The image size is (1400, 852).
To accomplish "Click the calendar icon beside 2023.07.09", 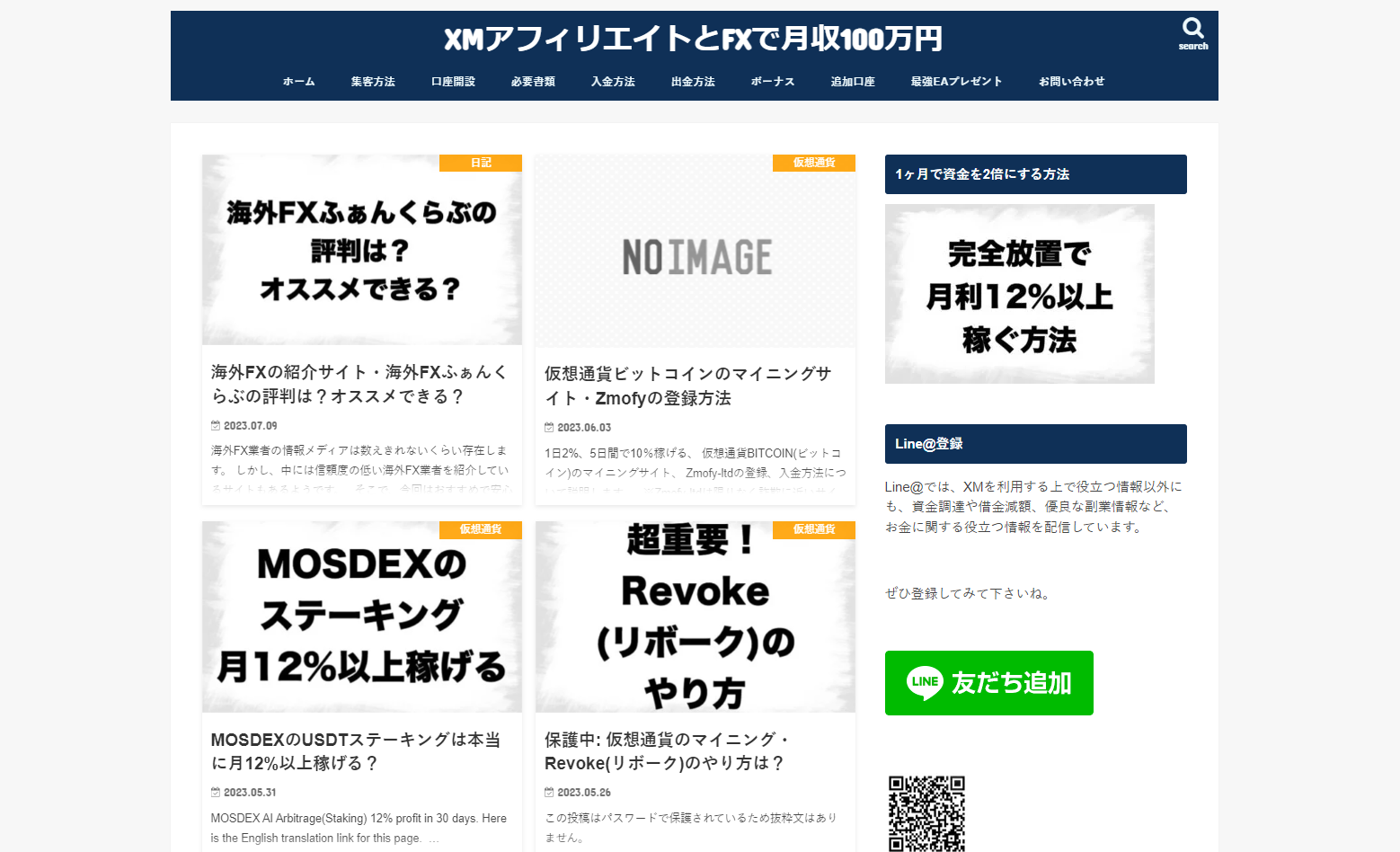I will [216, 425].
